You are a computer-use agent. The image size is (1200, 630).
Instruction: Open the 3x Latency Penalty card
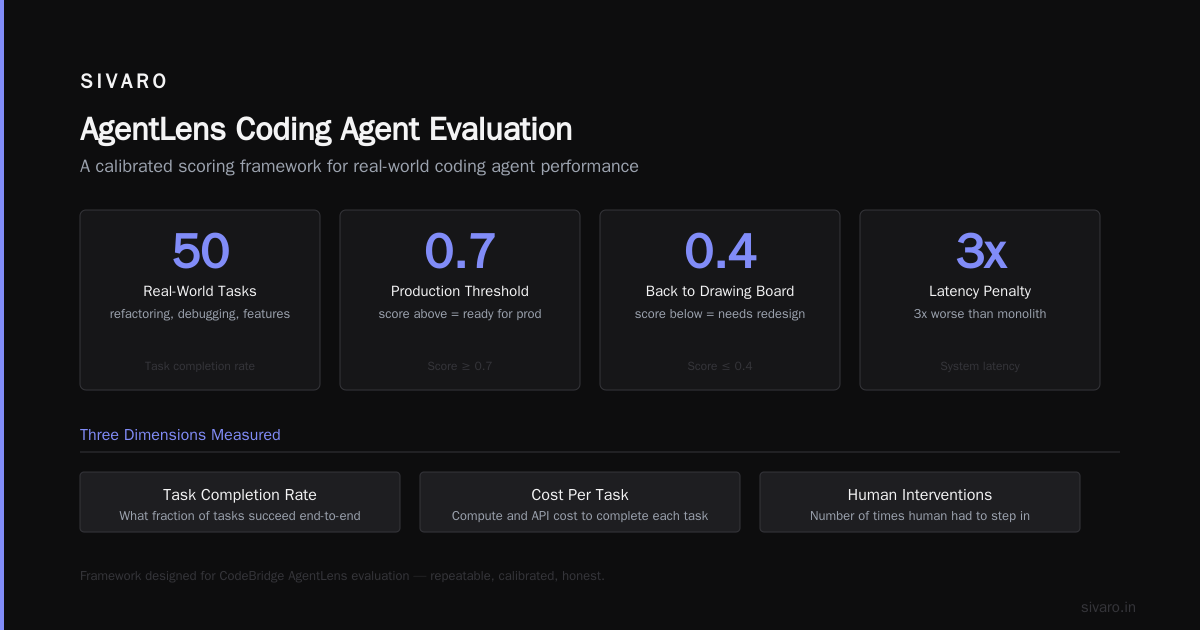pos(980,300)
